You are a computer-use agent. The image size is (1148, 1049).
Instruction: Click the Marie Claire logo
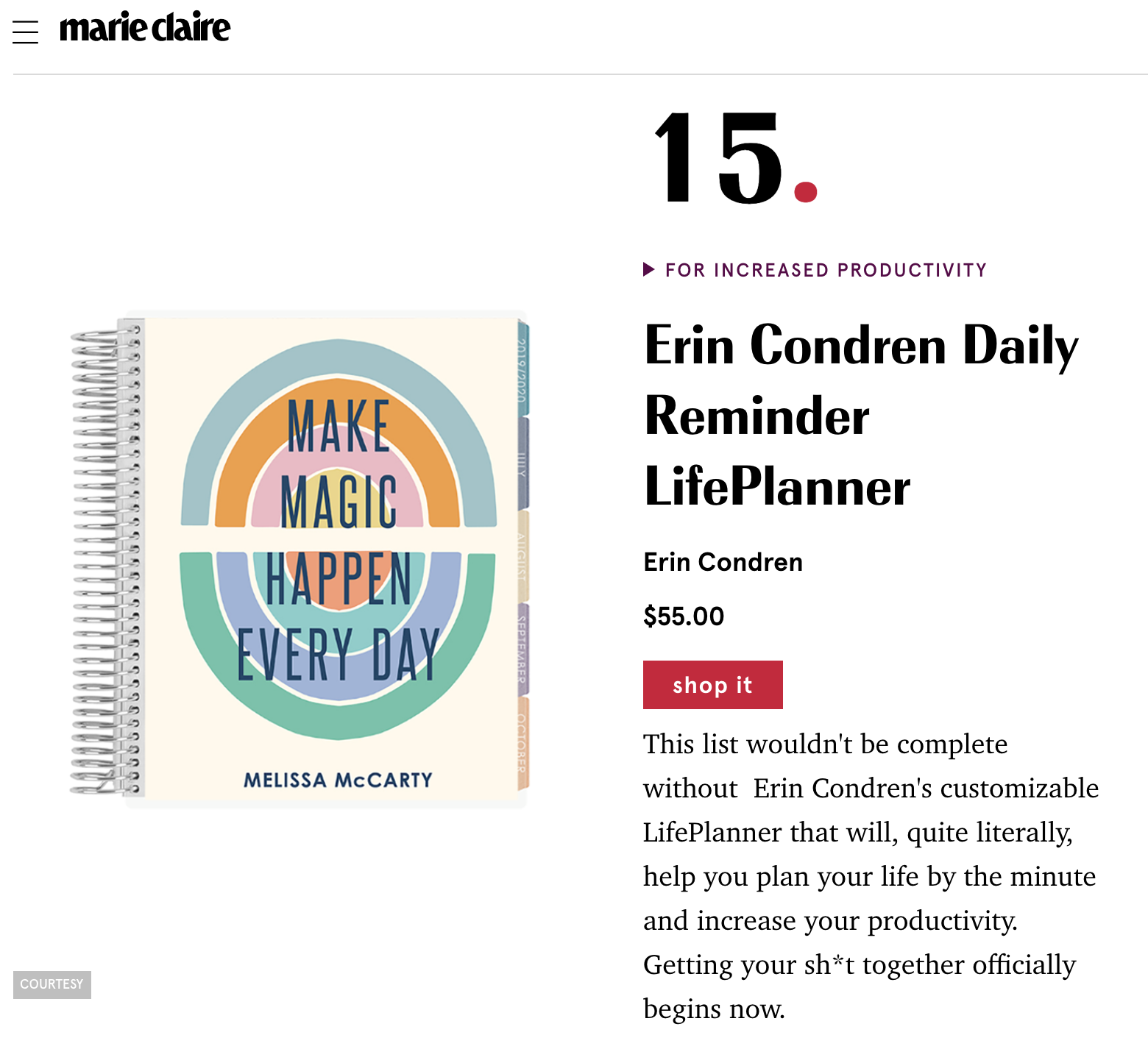click(144, 29)
